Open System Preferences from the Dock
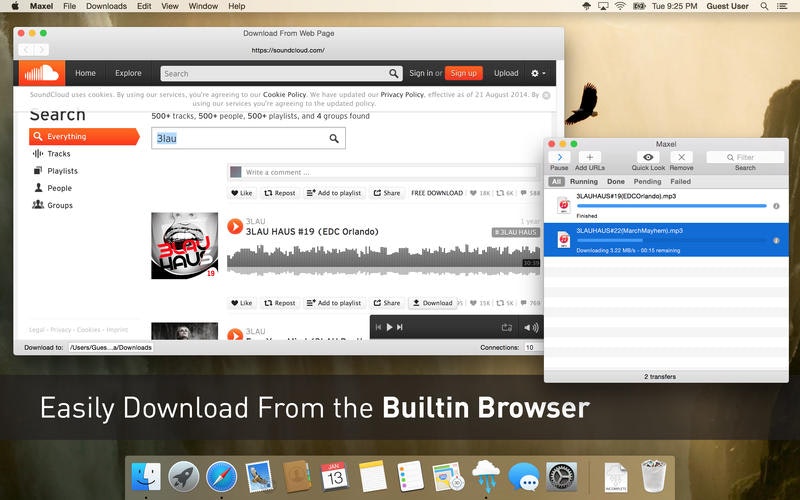Viewport: 800px width, 500px height. pyautogui.click(x=561, y=477)
